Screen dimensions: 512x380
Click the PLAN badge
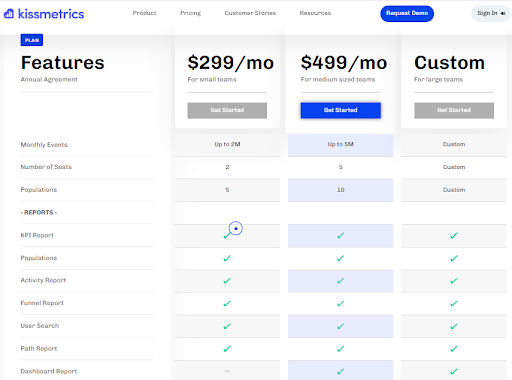(32, 40)
